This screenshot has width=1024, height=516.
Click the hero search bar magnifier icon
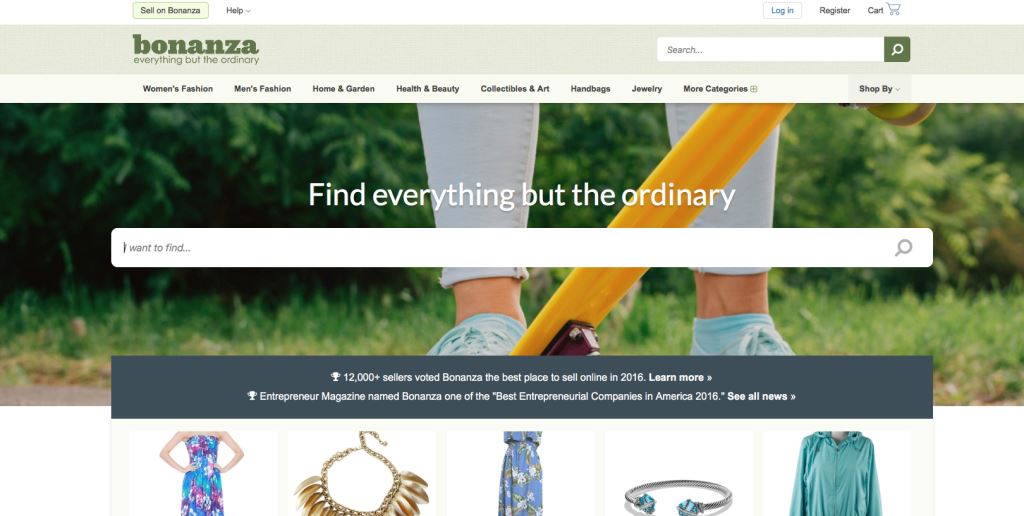click(903, 248)
